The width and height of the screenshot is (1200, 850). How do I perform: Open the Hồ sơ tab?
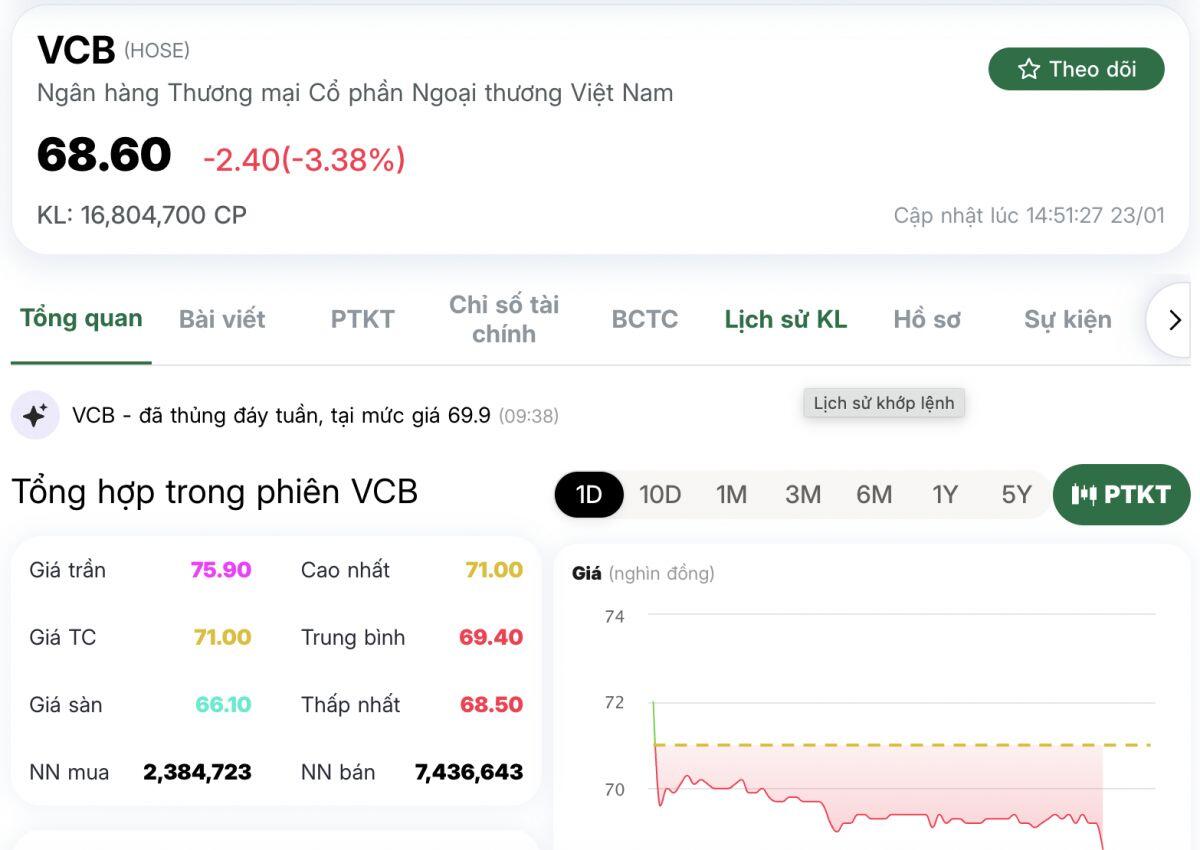926,319
